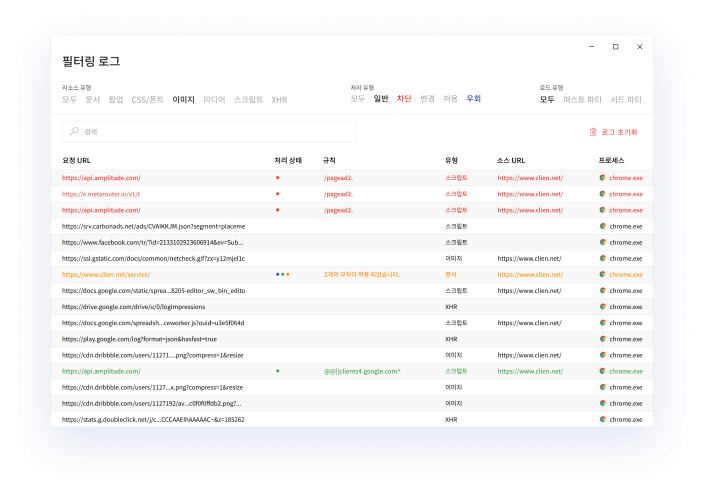This screenshot has height=492, width=704.
Task: Select the play.google.com/log request URL
Action: click(139, 339)
